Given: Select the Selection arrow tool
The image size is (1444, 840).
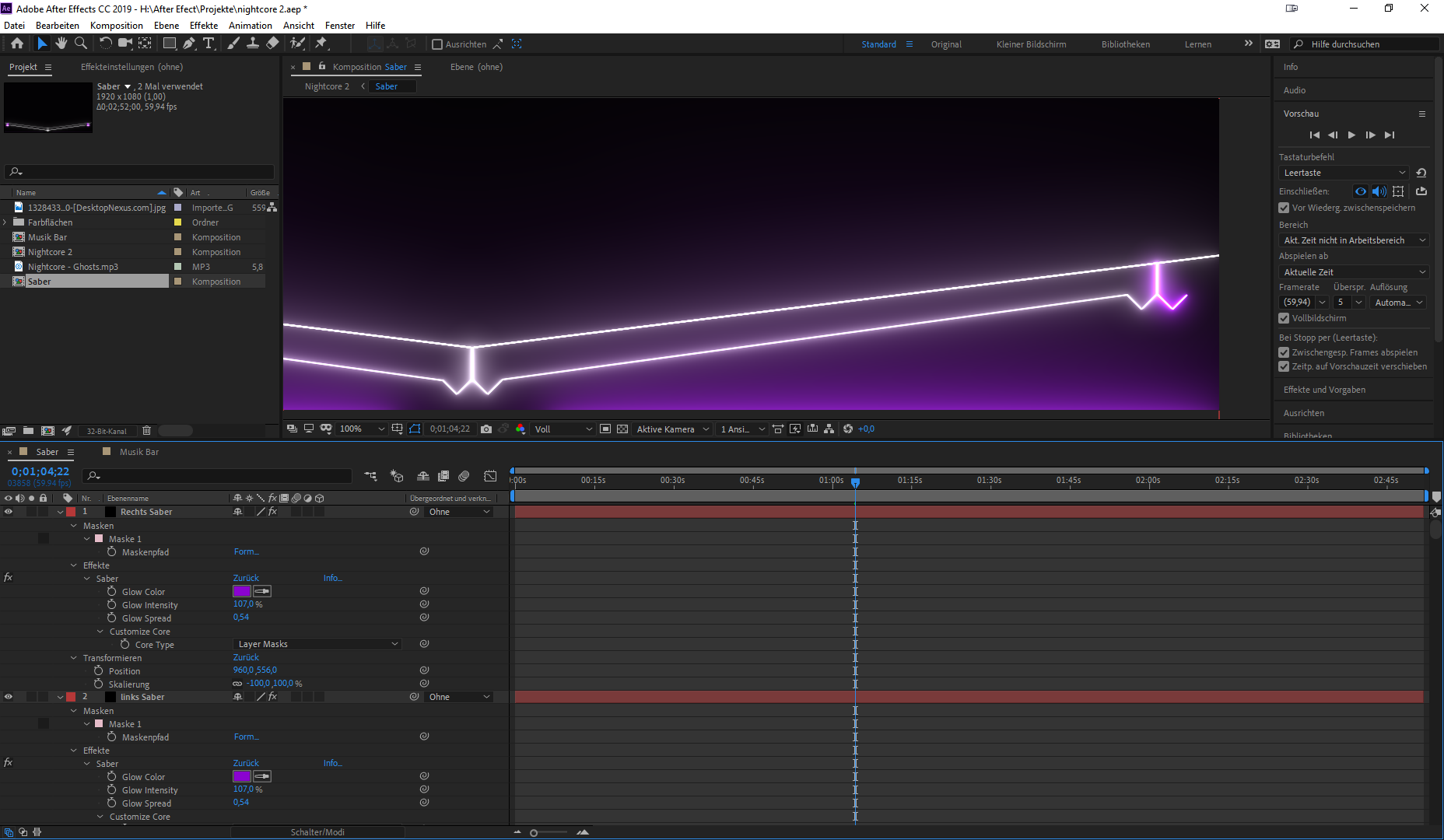Looking at the screenshot, I should 42,44.
